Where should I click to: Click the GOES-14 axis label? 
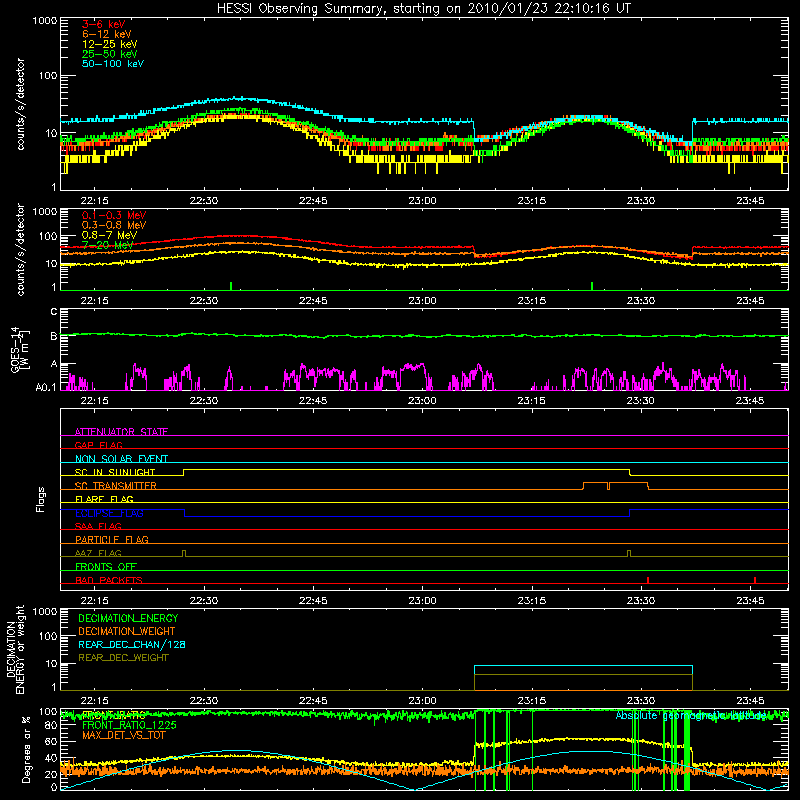[x=19, y=349]
